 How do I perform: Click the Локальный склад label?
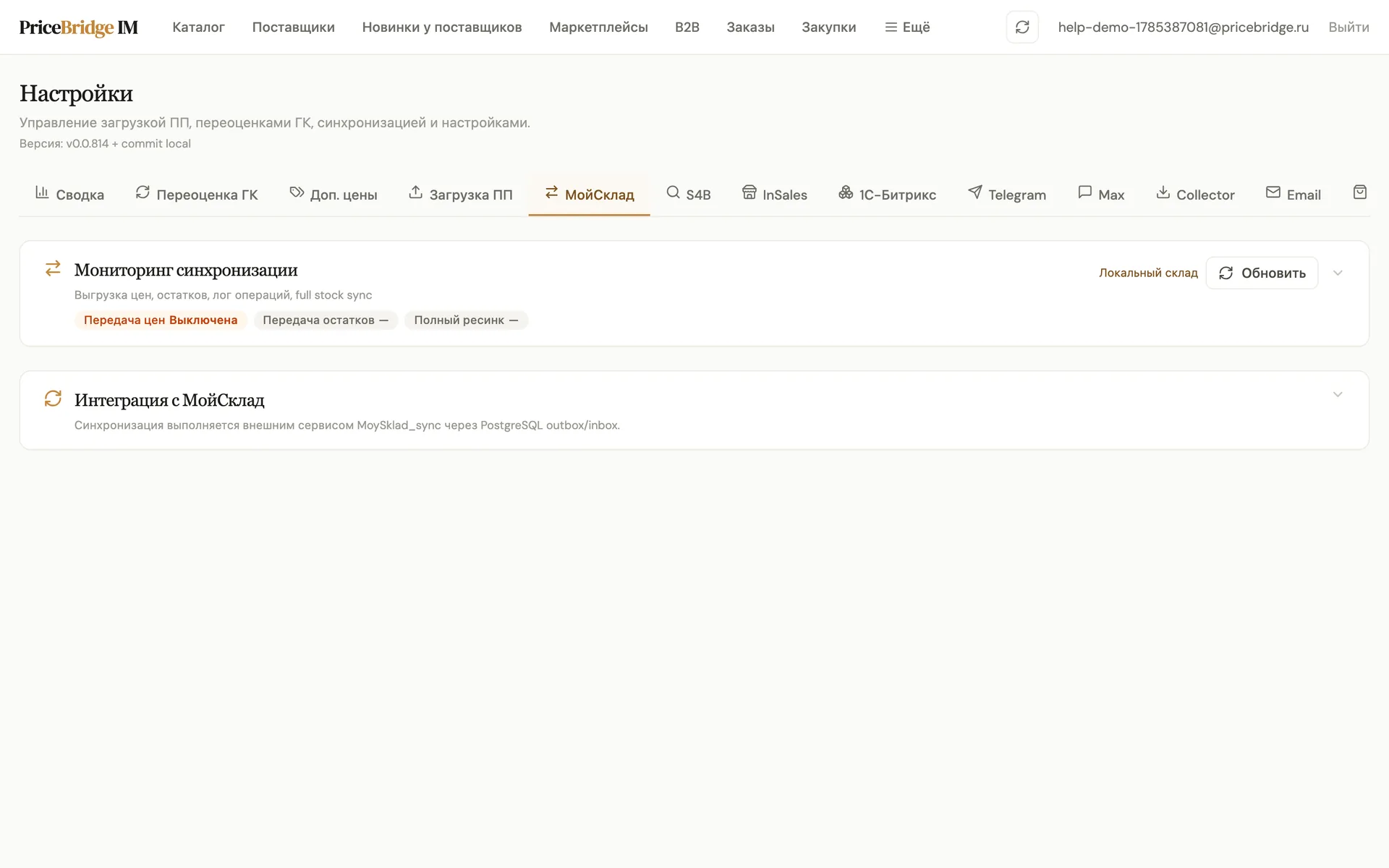point(1148,273)
